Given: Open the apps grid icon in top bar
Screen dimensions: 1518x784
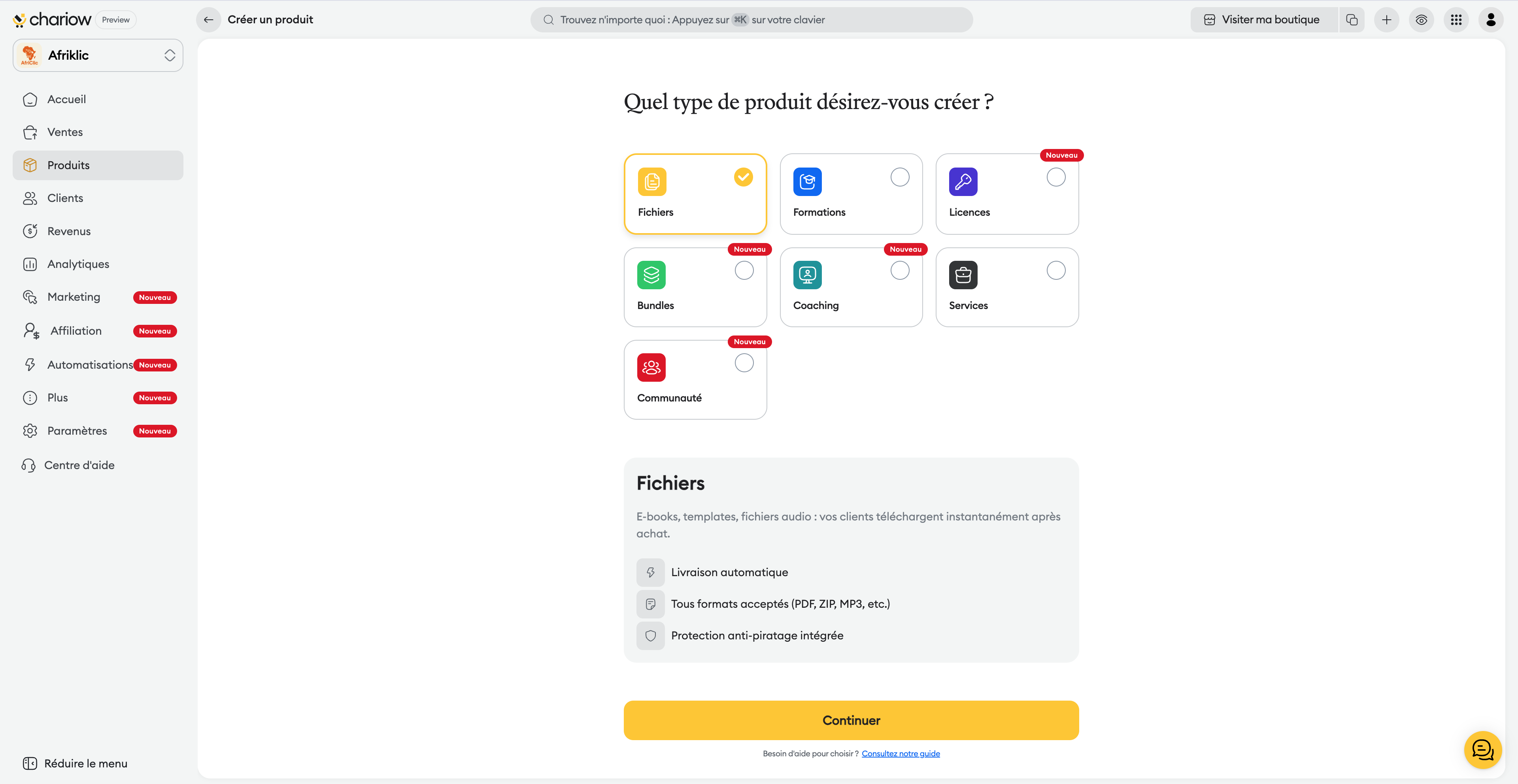Looking at the screenshot, I should [1456, 19].
